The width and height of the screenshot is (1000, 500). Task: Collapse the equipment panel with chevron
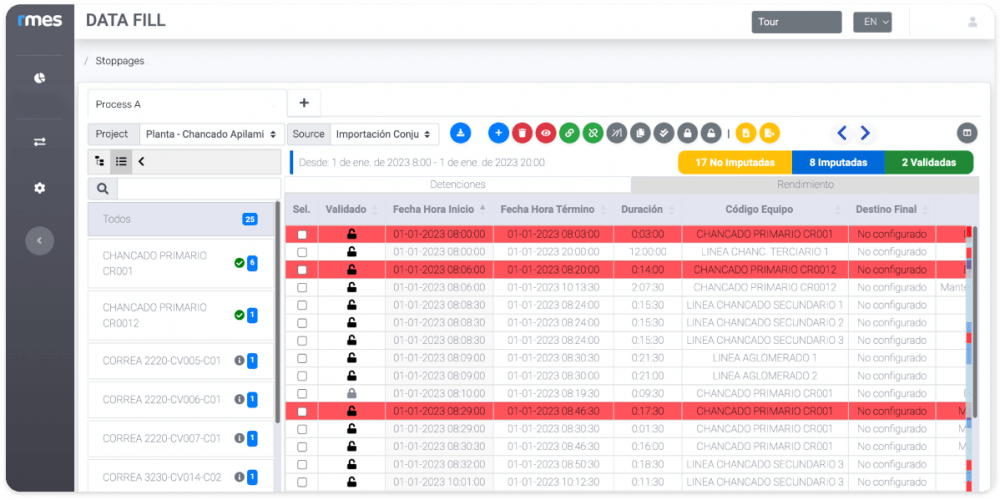pos(141,162)
